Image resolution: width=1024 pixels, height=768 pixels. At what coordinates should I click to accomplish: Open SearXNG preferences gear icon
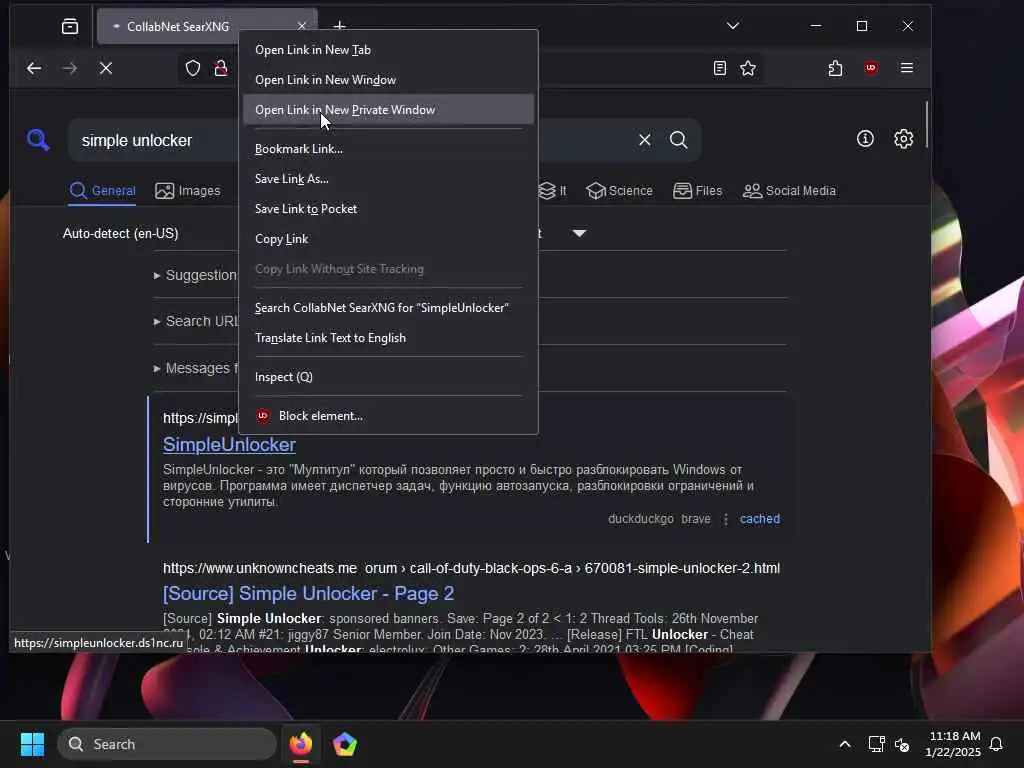click(903, 138)
